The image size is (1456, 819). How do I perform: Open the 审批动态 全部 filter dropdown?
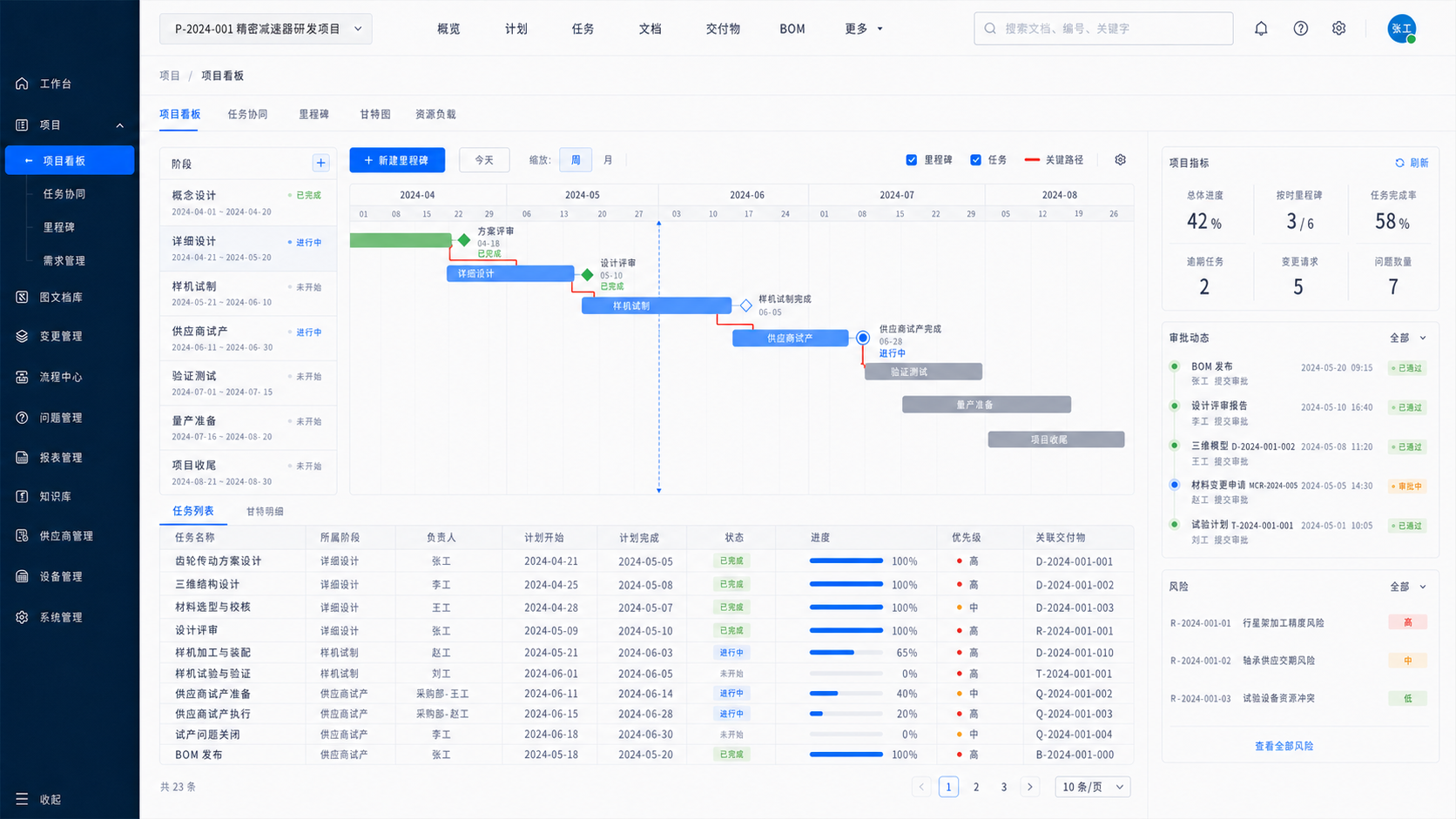[1408, 338]
